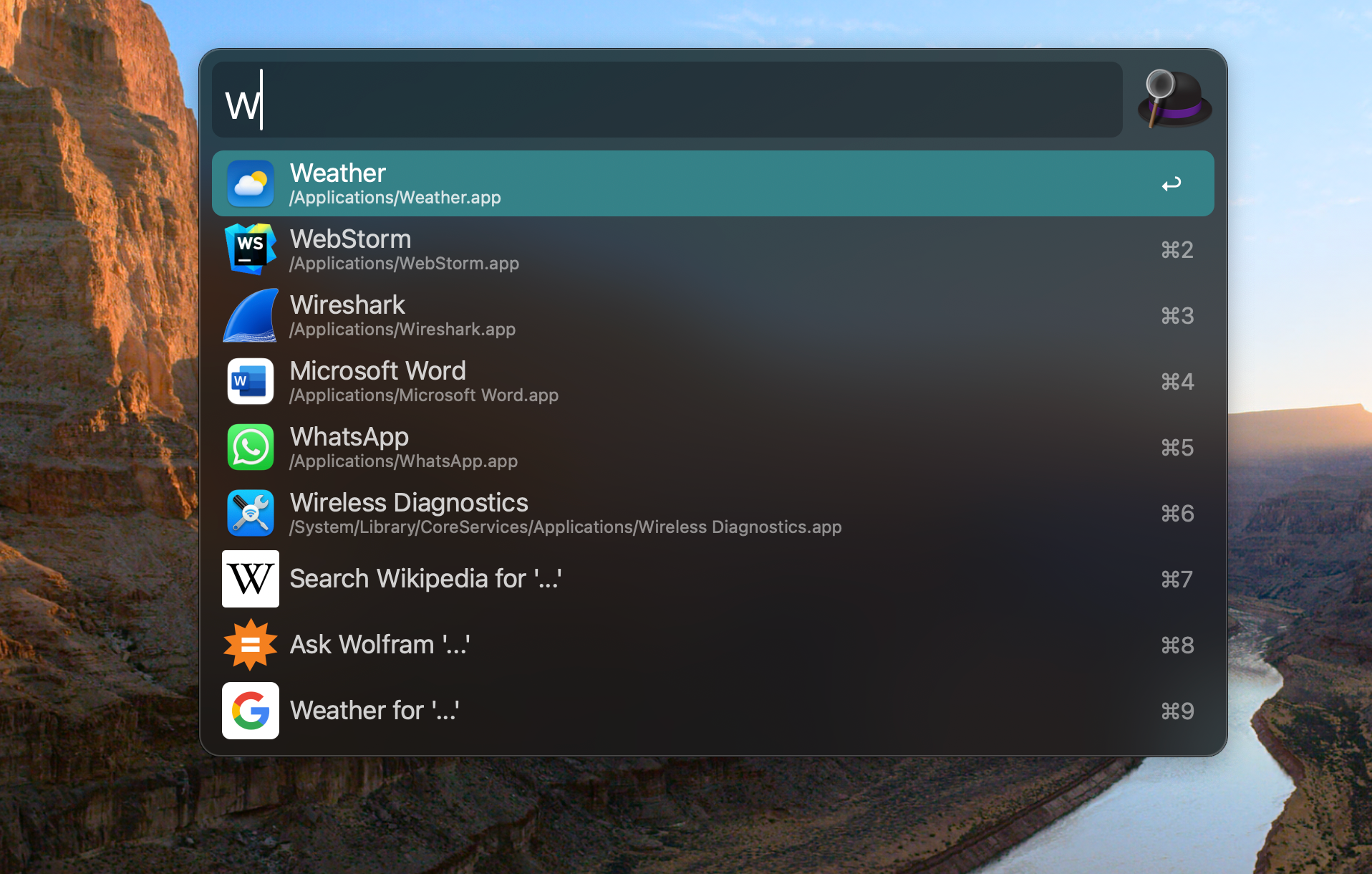1372x874 pixels.
Task: Click the ⌘4 shortcut label
Action: pos(1177,381)
